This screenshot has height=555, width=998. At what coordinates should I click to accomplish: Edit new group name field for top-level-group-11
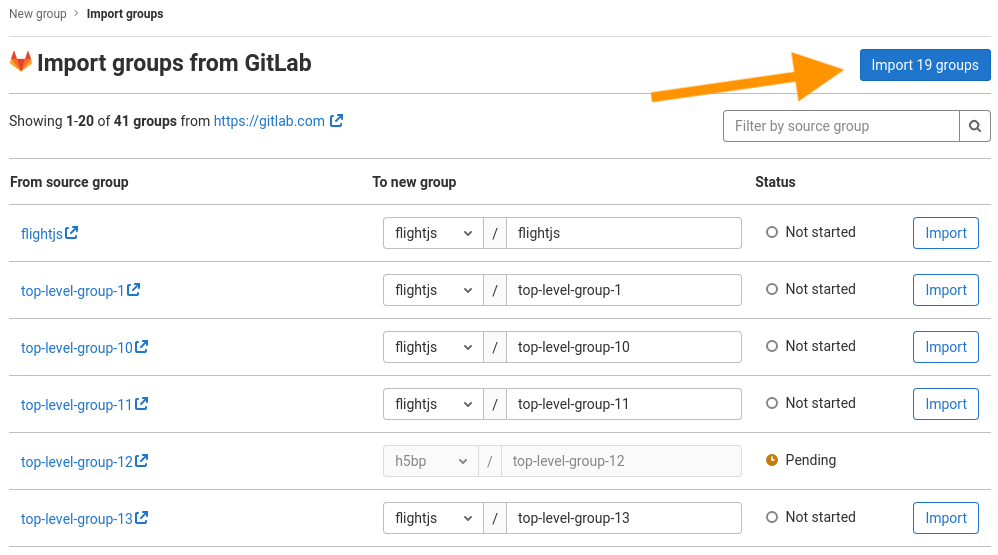click(x=623, y=404)
